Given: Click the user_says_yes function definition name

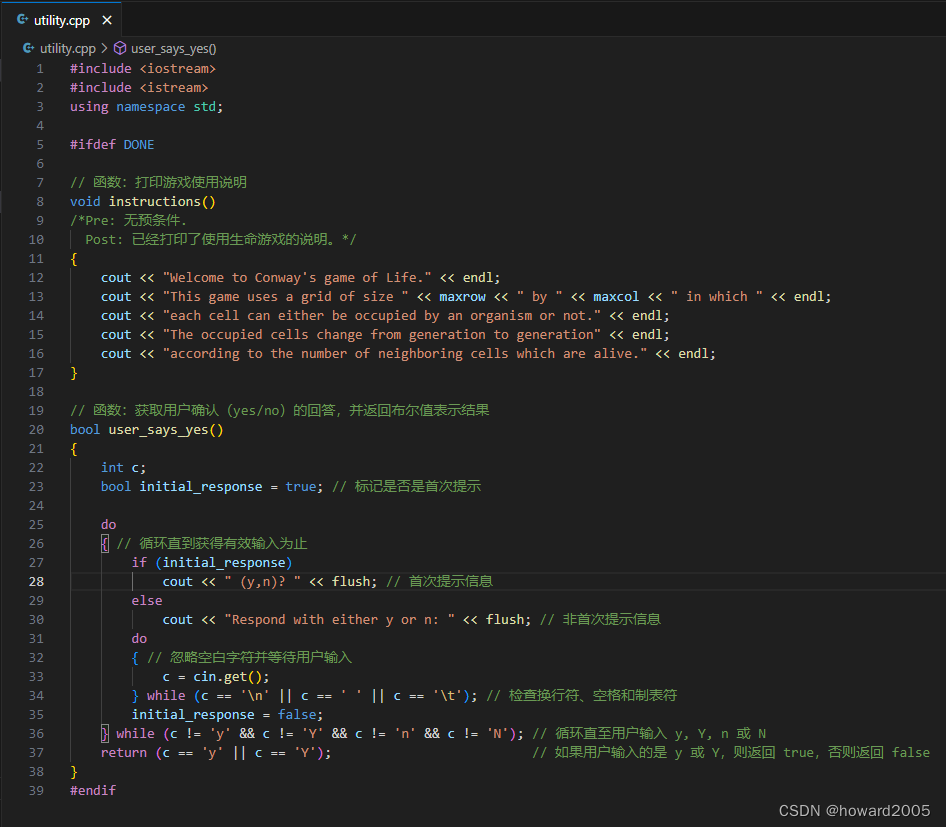Looking at the screenshot, I should [158, 429].
